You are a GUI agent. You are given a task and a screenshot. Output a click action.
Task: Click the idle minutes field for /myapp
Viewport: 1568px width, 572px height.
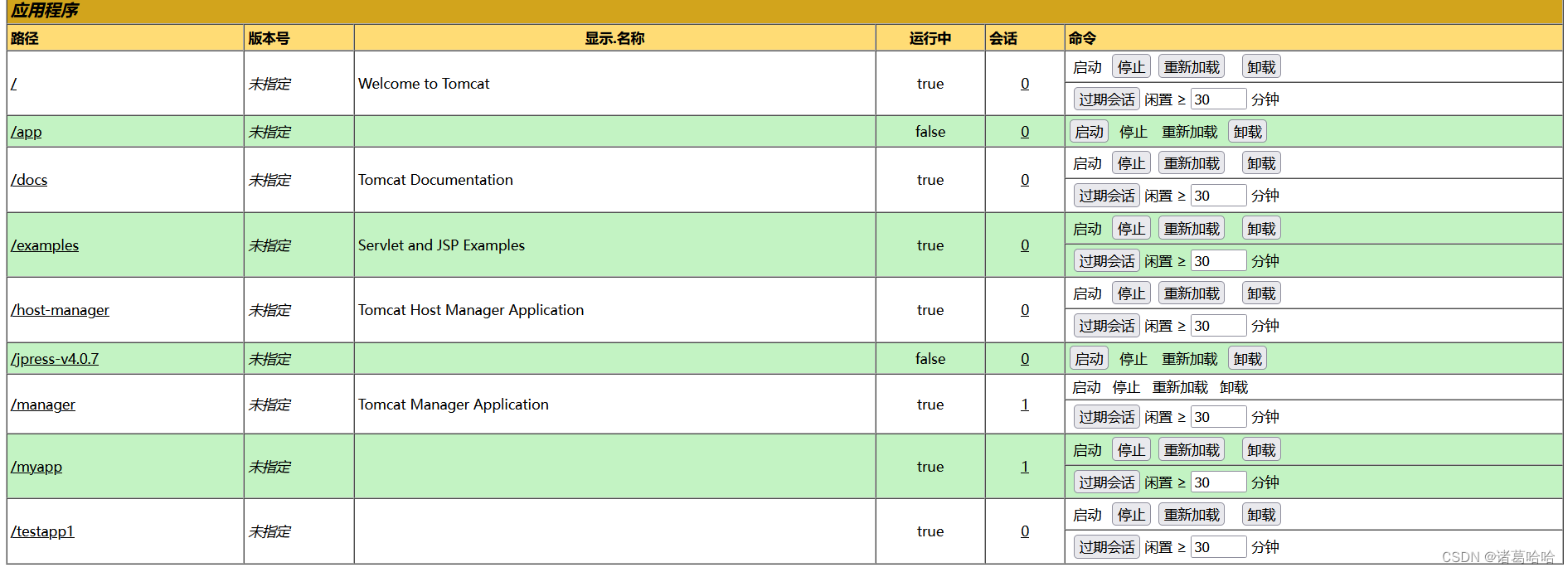(1219, 482)
